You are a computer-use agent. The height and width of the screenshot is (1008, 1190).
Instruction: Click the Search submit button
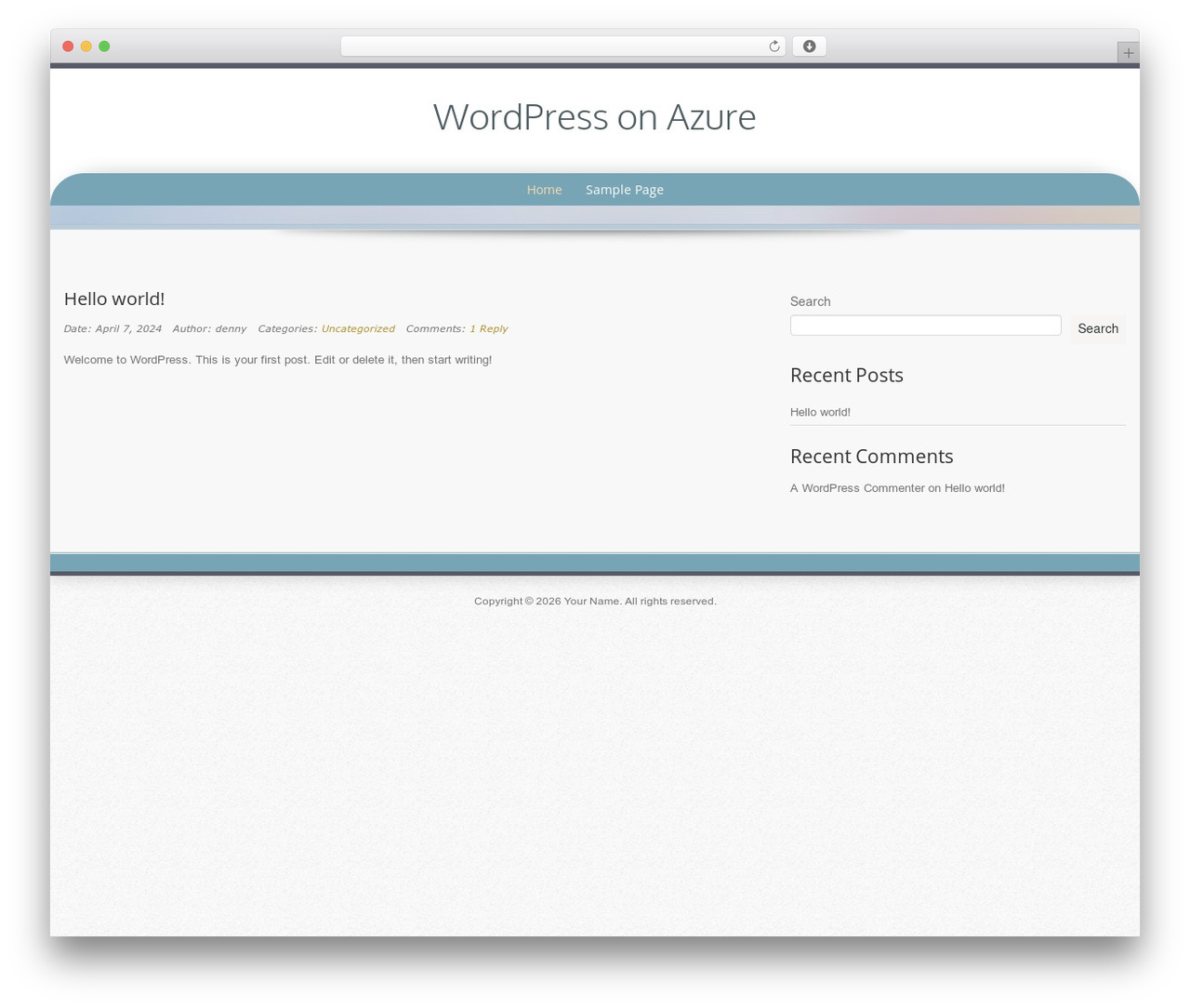point(1098,329)
